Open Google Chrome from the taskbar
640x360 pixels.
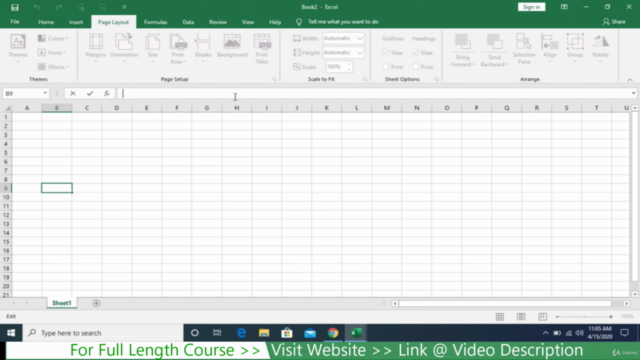(x=333, y=333)
